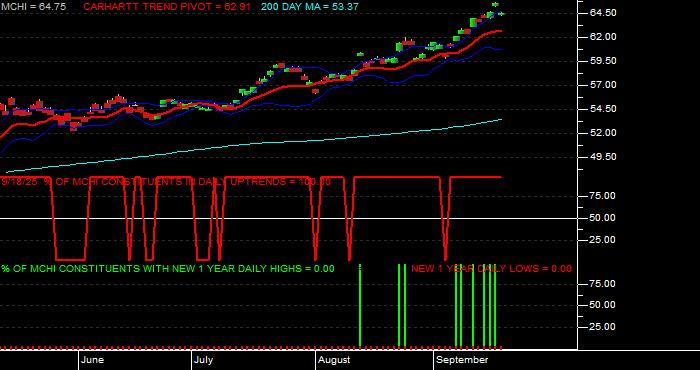Select the September month marker on timeline
Screen dimensions: 700x370
click(x=462, y=360)
